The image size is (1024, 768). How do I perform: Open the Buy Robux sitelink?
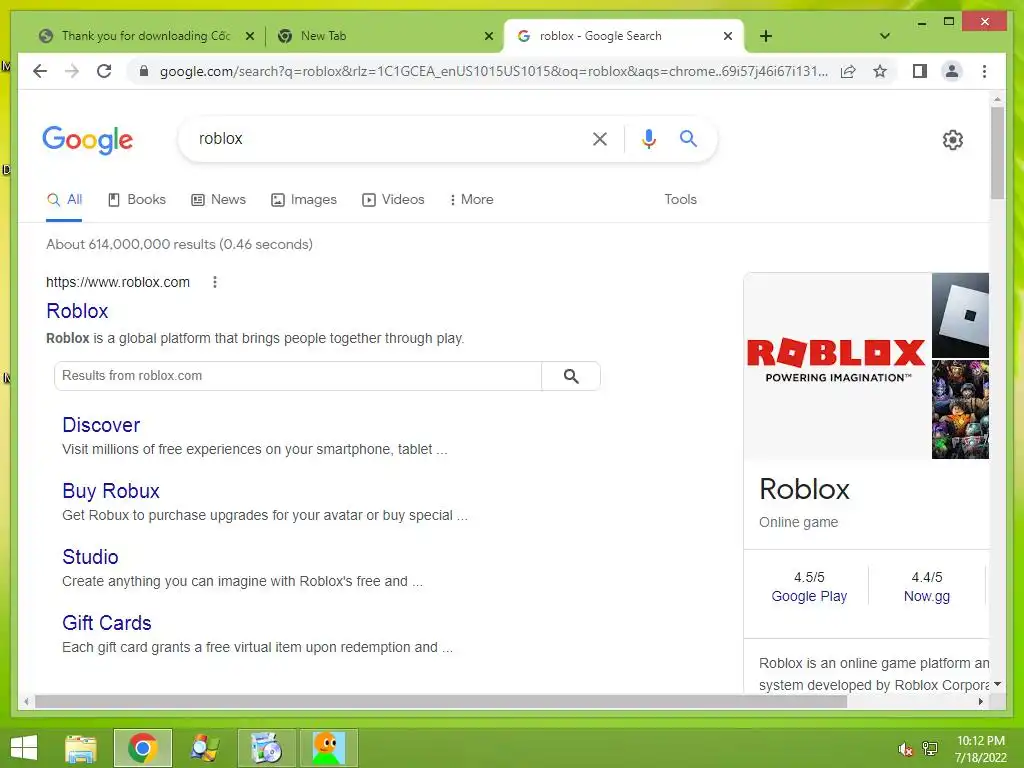click(111, 491)
